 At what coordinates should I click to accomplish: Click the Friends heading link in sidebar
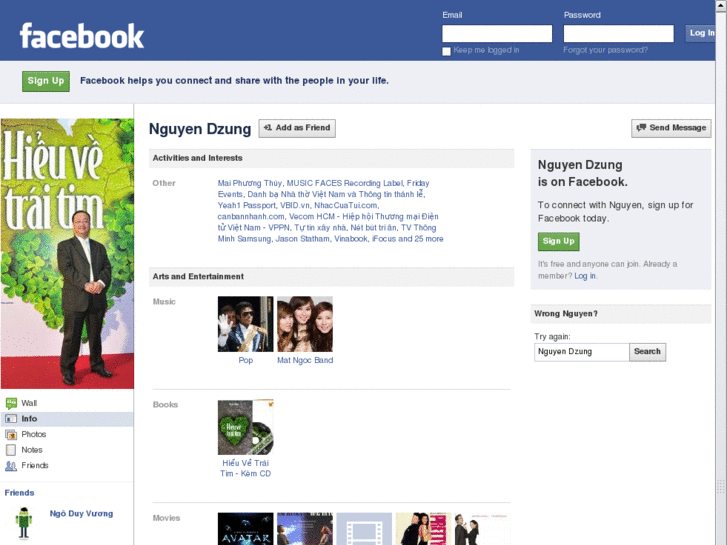coord(19,493)
